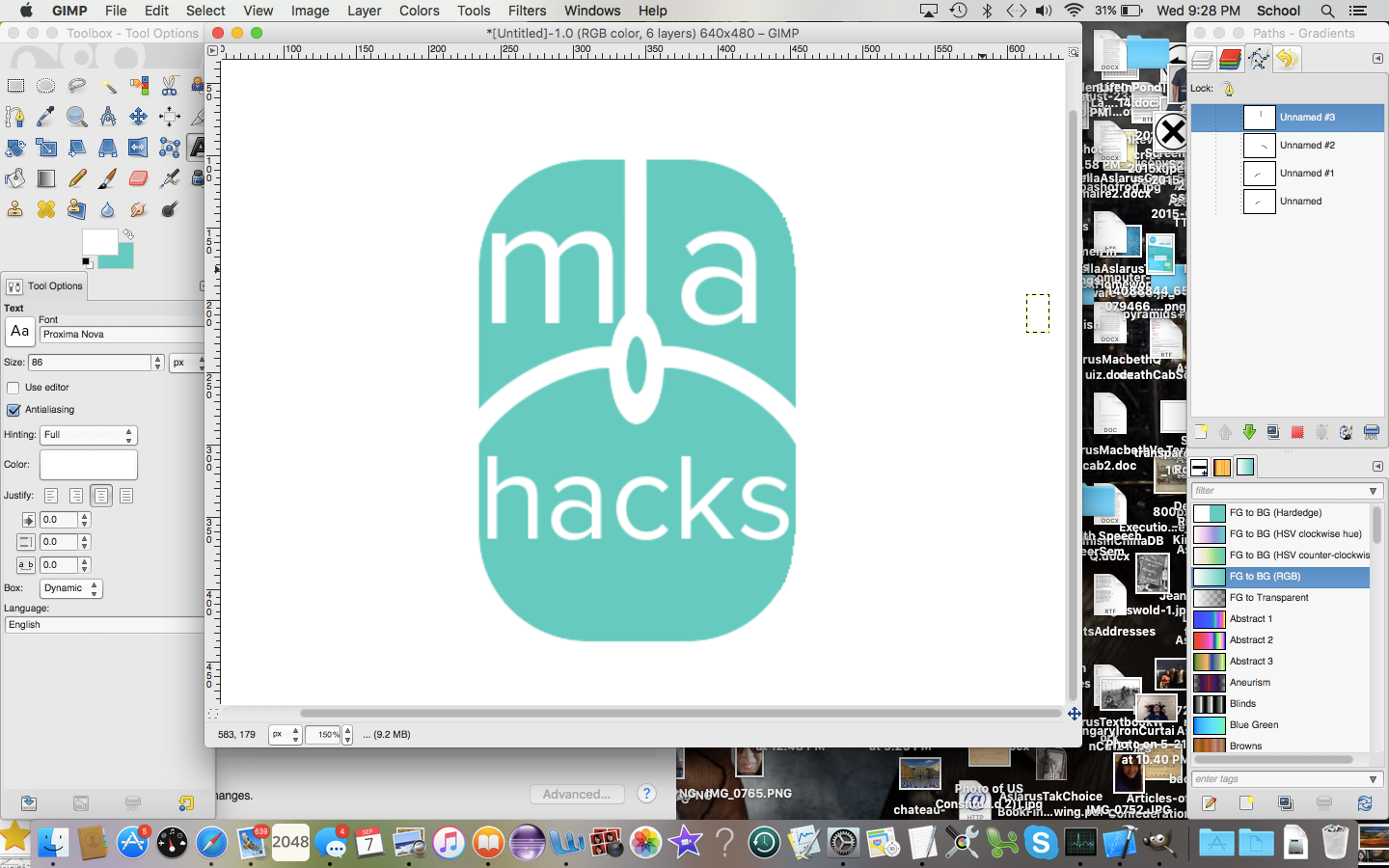The width and height of the screenshot is (1389, 868).
Task: Select the Heal bandage tool
Action: coord(46,209)
